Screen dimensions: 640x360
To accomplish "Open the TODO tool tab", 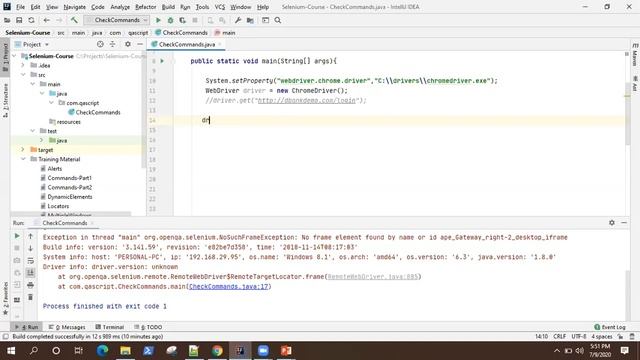I will pyautogui.click(x=148, y=327).
